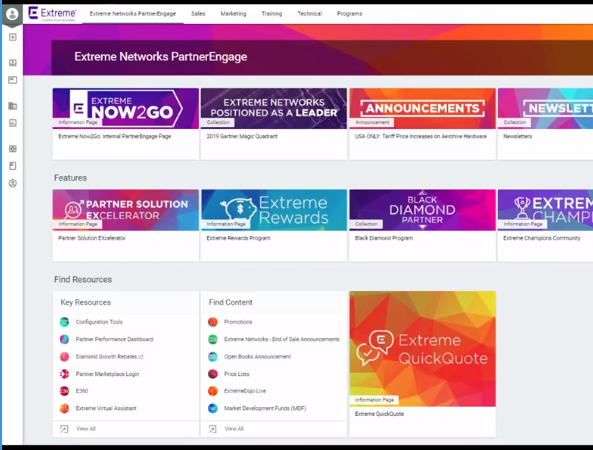Click the Key Resources View All arrow icon
Image resolution: width=593 pixels, height=450 pixels.
[x=64, y=429]
